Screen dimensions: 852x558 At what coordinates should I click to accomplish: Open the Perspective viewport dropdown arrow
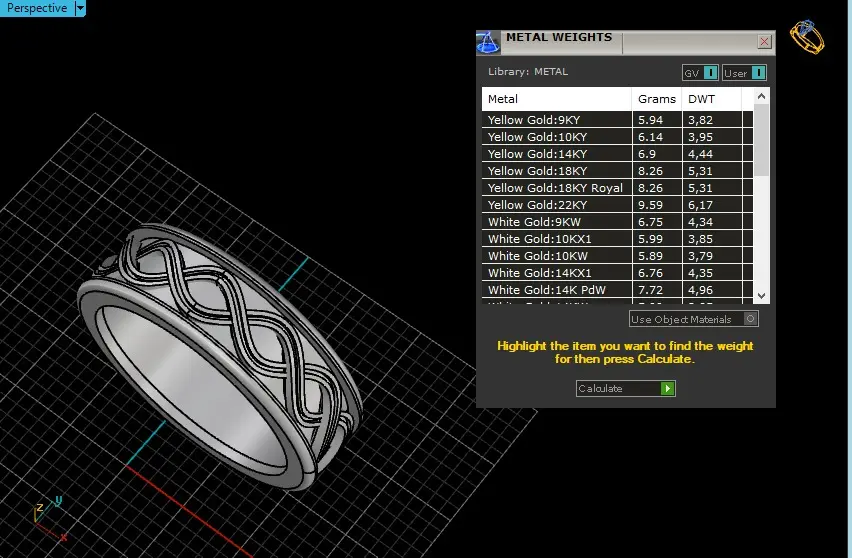80,8
